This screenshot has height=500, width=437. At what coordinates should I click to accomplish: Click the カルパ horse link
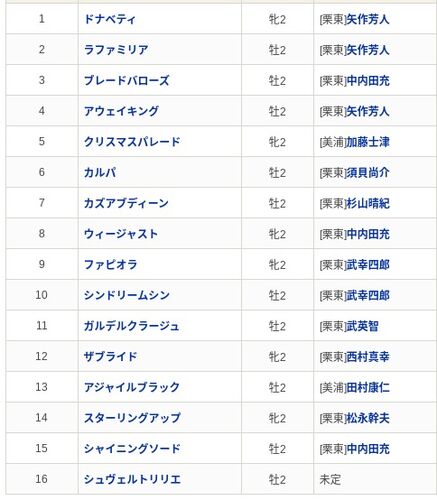(x=100, y=173)
